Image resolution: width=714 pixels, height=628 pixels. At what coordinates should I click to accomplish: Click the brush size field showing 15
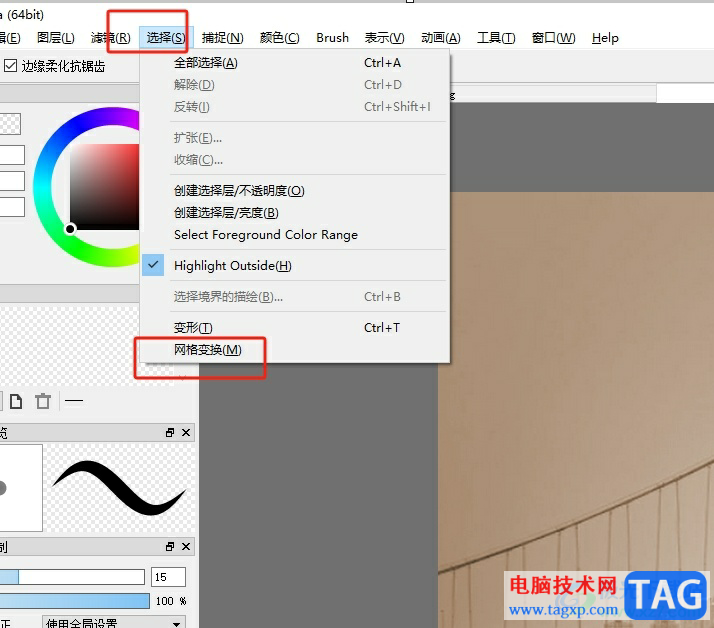168,577
